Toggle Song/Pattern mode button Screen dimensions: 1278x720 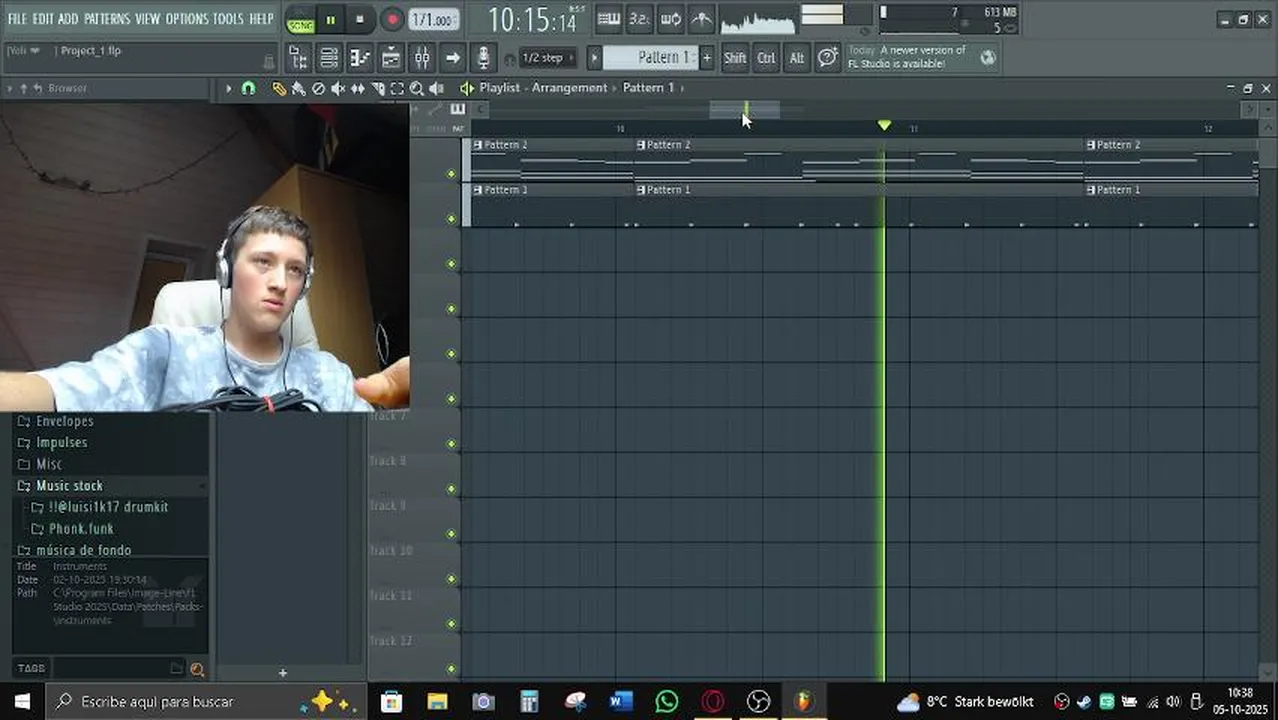[x=300, y=19]
